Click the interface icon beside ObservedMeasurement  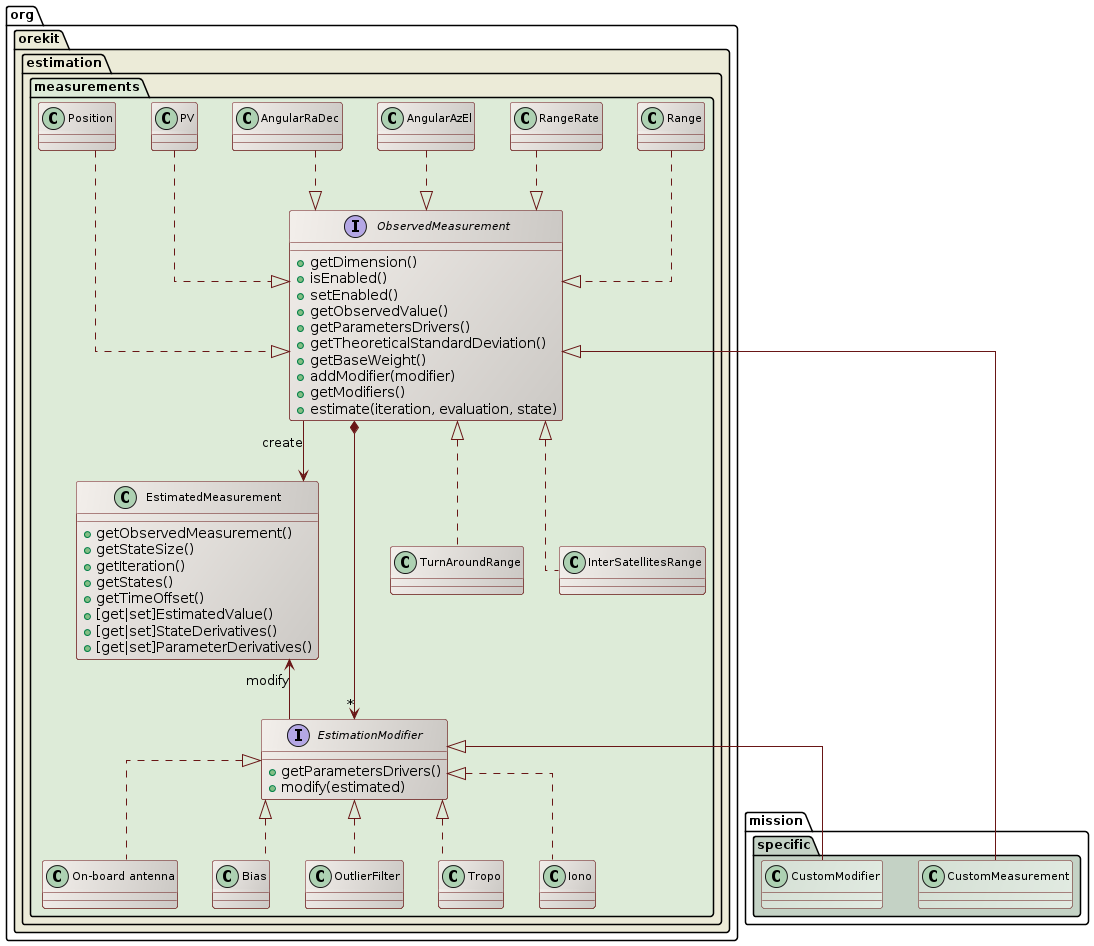coord(355,226)
